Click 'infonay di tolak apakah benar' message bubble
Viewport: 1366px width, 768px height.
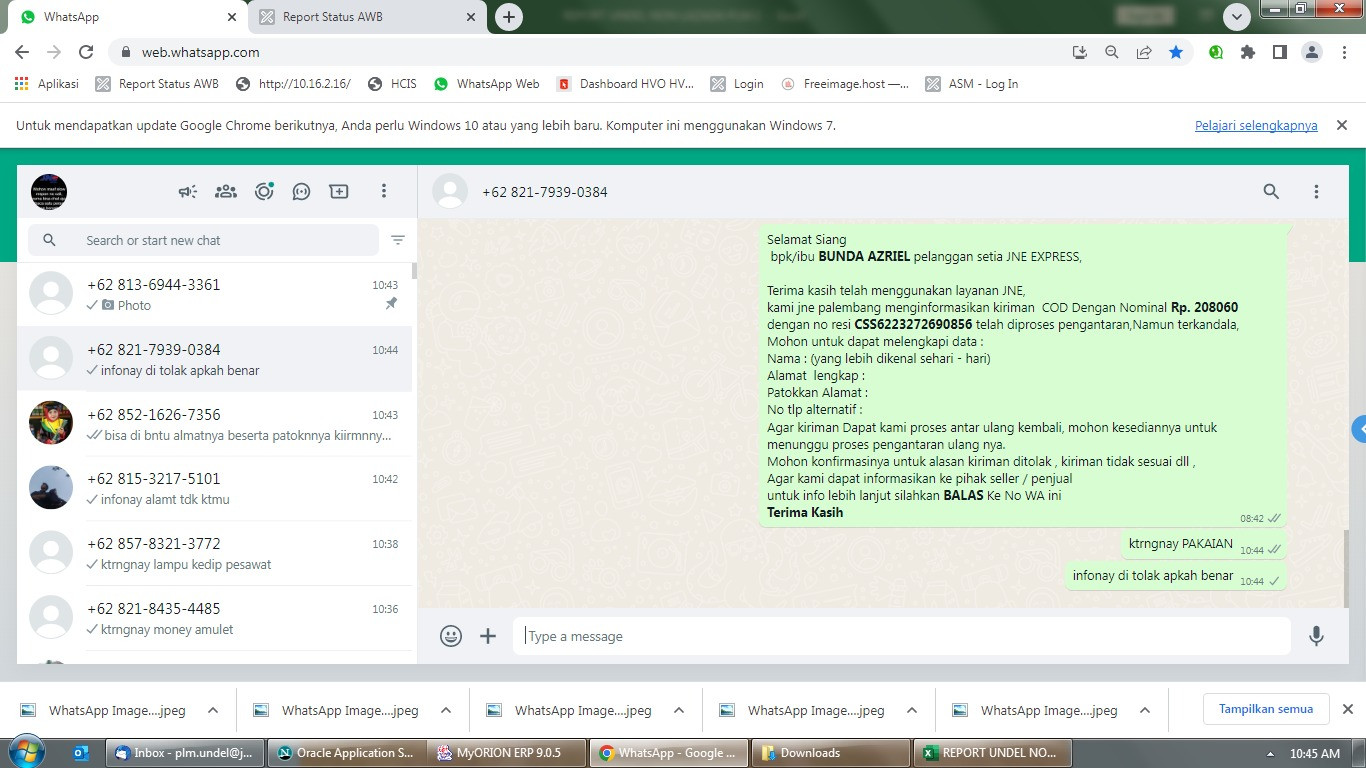click(x=1175, y=576)
